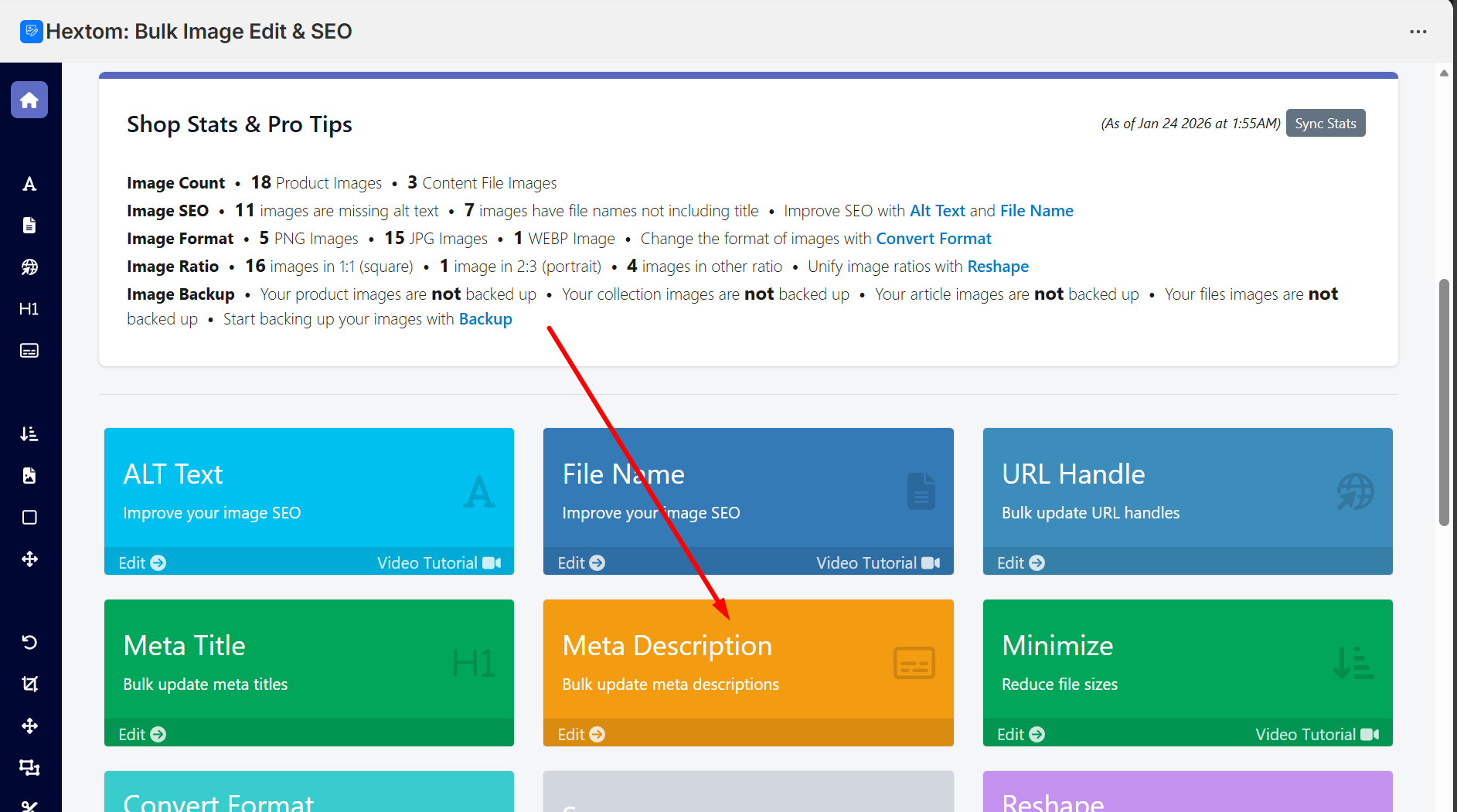The image size is (1457, 812).
Task: Select the overlapping frames sidebar icon
Action: coord(29,768)
